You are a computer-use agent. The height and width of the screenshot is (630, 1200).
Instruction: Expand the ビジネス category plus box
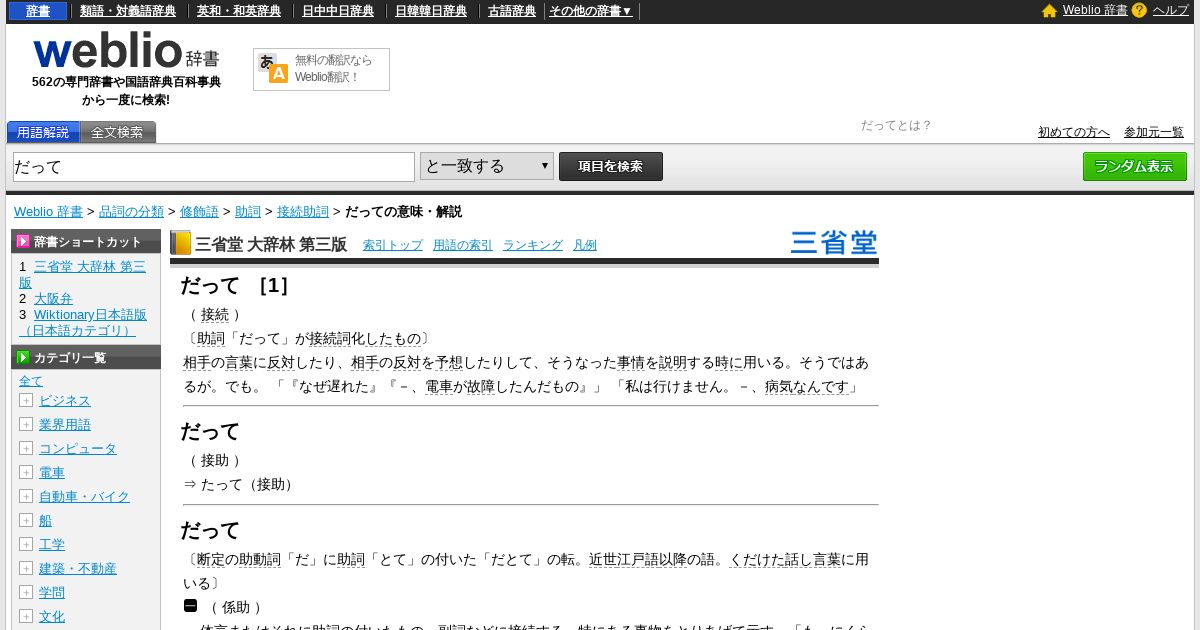26,400
